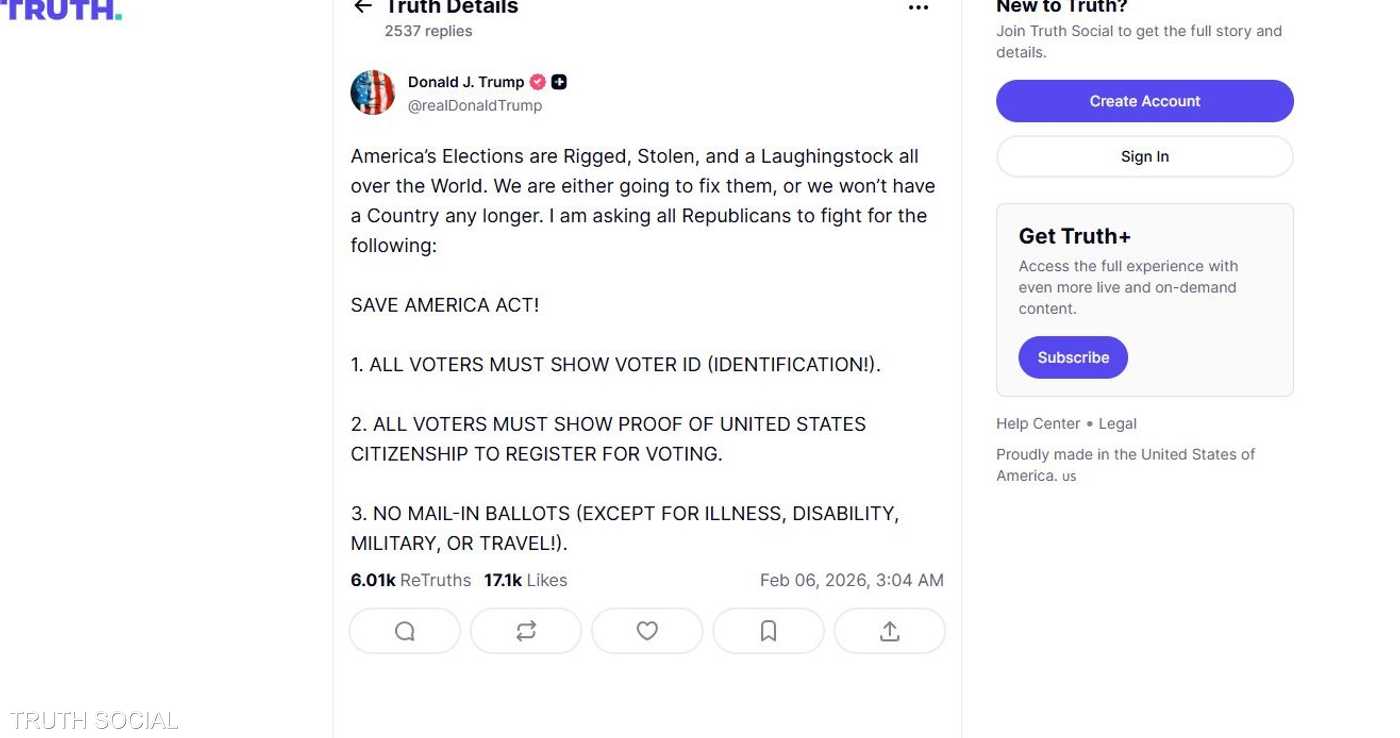The width and height of the screenshot is (1400, 738).
Task: Open the @realDonaldTrump handle link
Action: [x=475, y=106]
